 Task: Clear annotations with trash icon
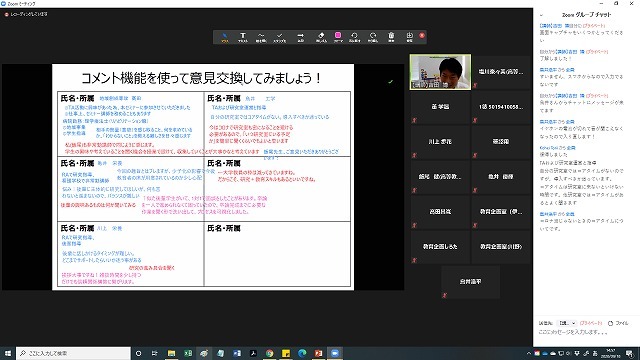(x=391, y=37)
